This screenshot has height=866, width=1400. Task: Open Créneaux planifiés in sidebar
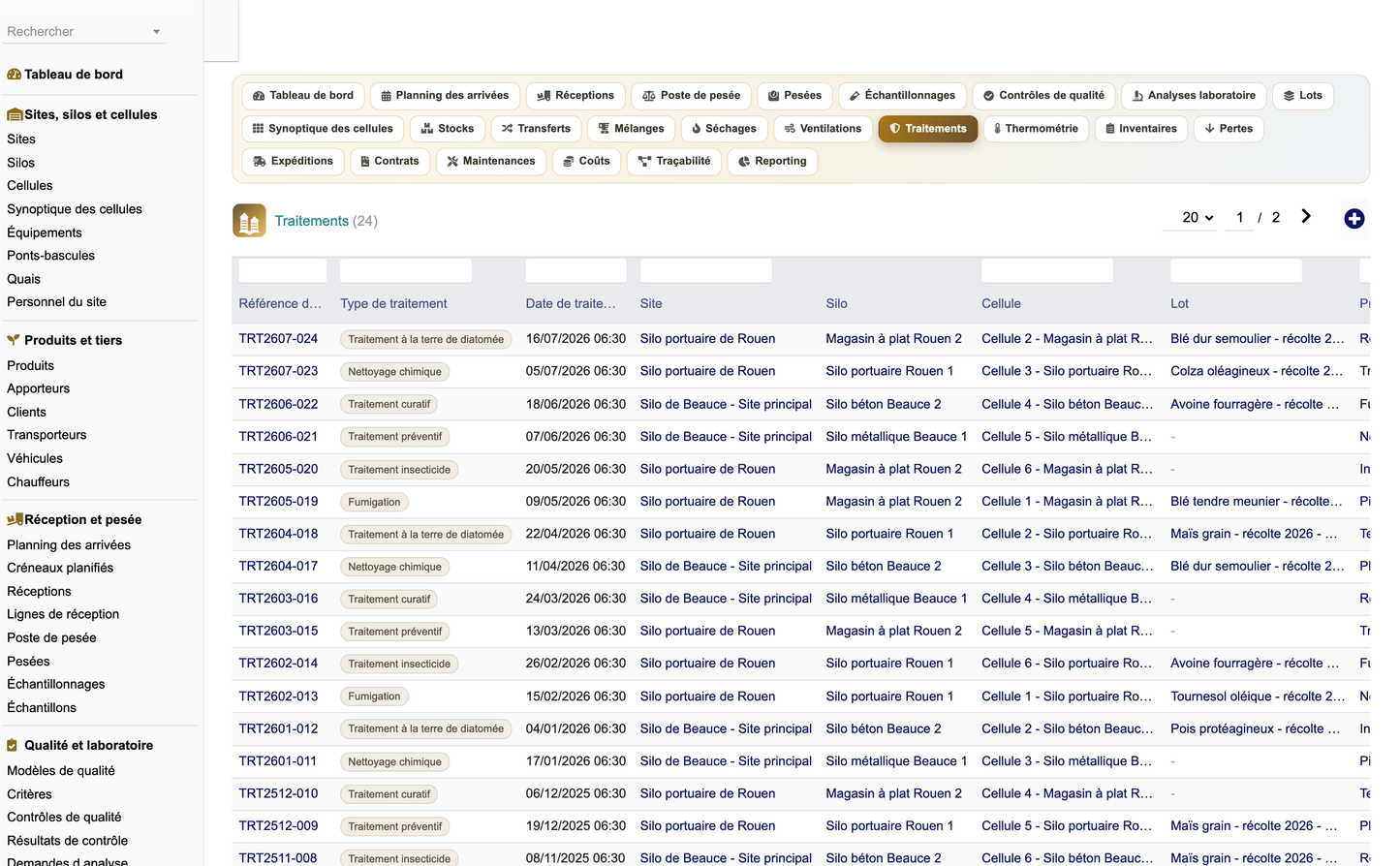pos(60,568)
